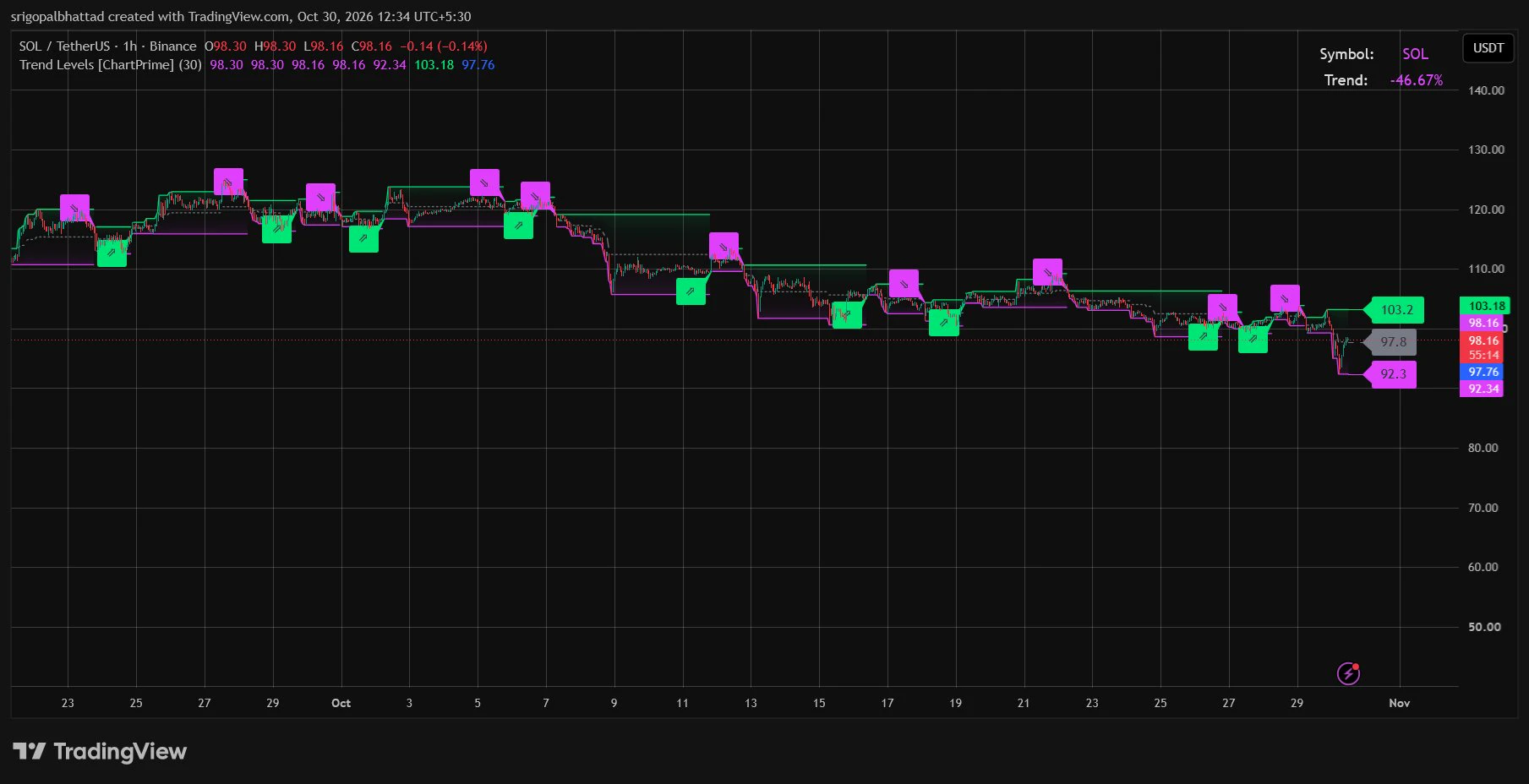
Task: Click the Nov label on the time axis
Action: 1399,703
